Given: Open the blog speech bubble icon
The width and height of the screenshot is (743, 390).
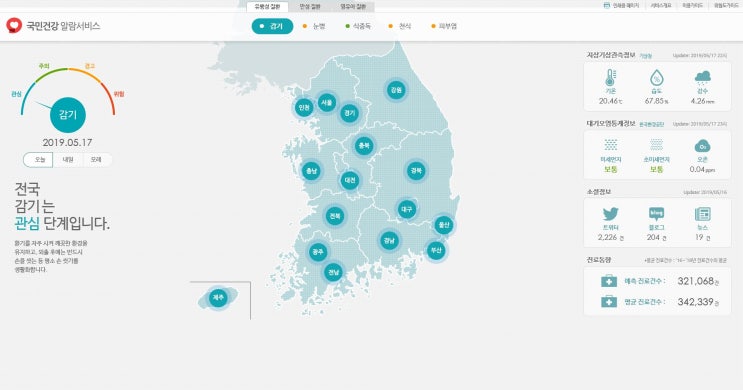Looking at the screenshot, I should point(656,214).
